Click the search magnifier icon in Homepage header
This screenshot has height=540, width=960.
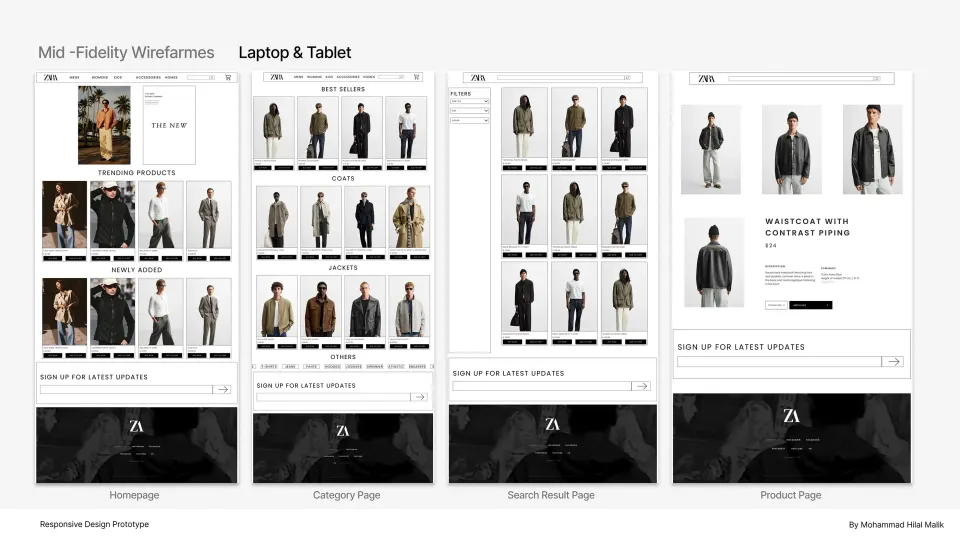tap(212, 78)
